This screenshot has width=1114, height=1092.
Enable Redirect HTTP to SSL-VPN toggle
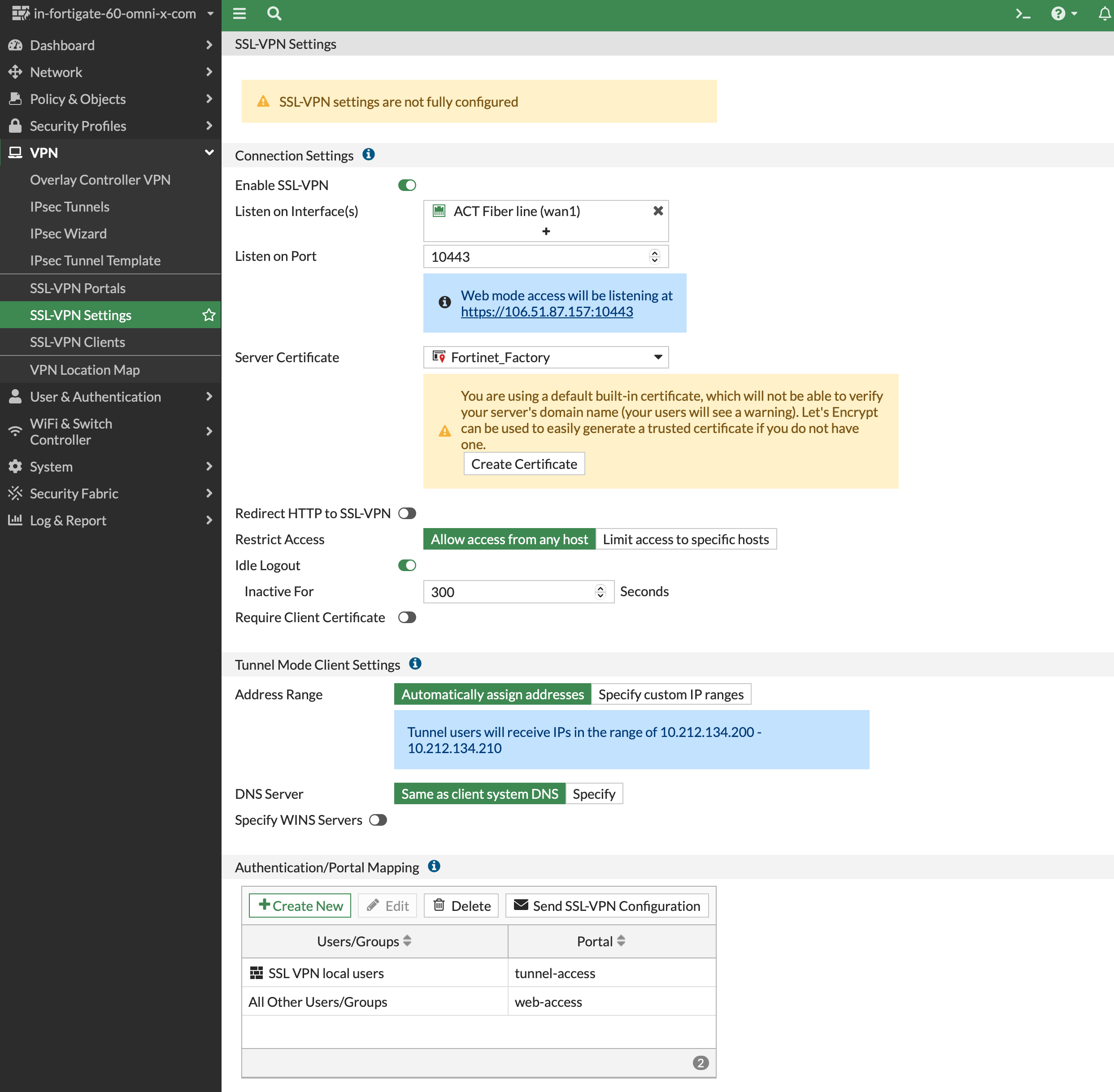click(x=407, y=513)
